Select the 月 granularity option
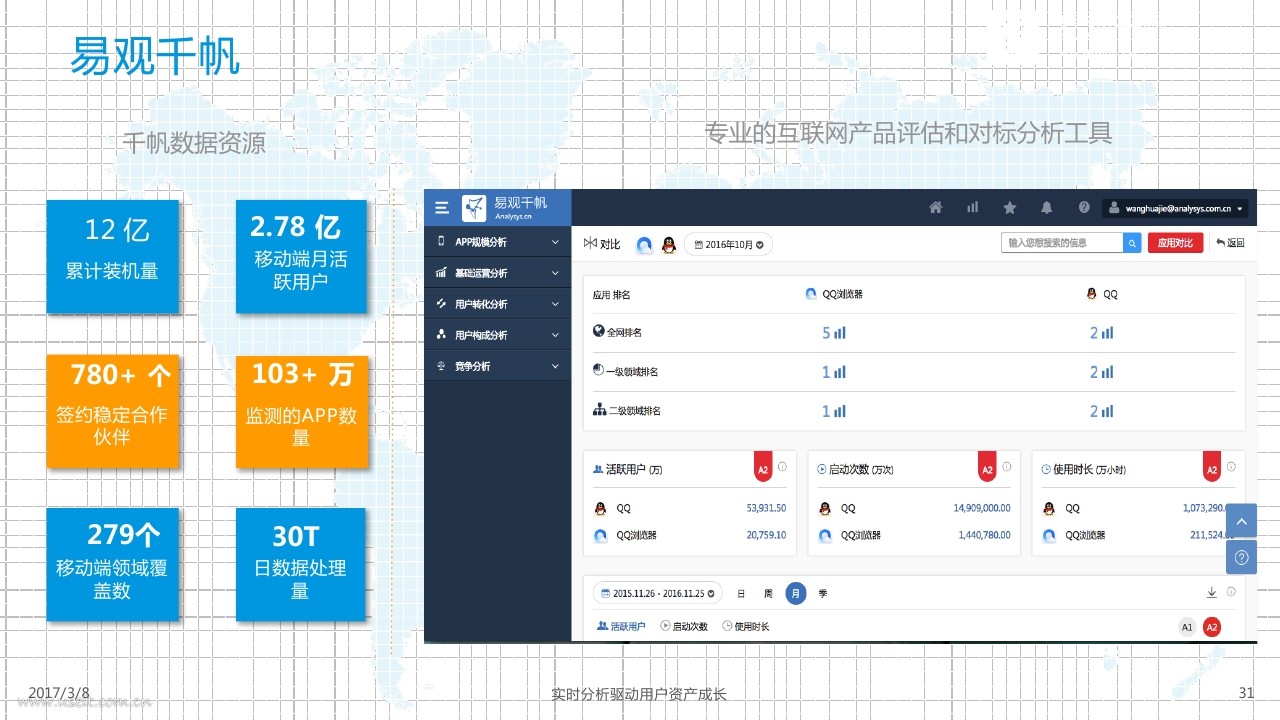 coord(796,593)
